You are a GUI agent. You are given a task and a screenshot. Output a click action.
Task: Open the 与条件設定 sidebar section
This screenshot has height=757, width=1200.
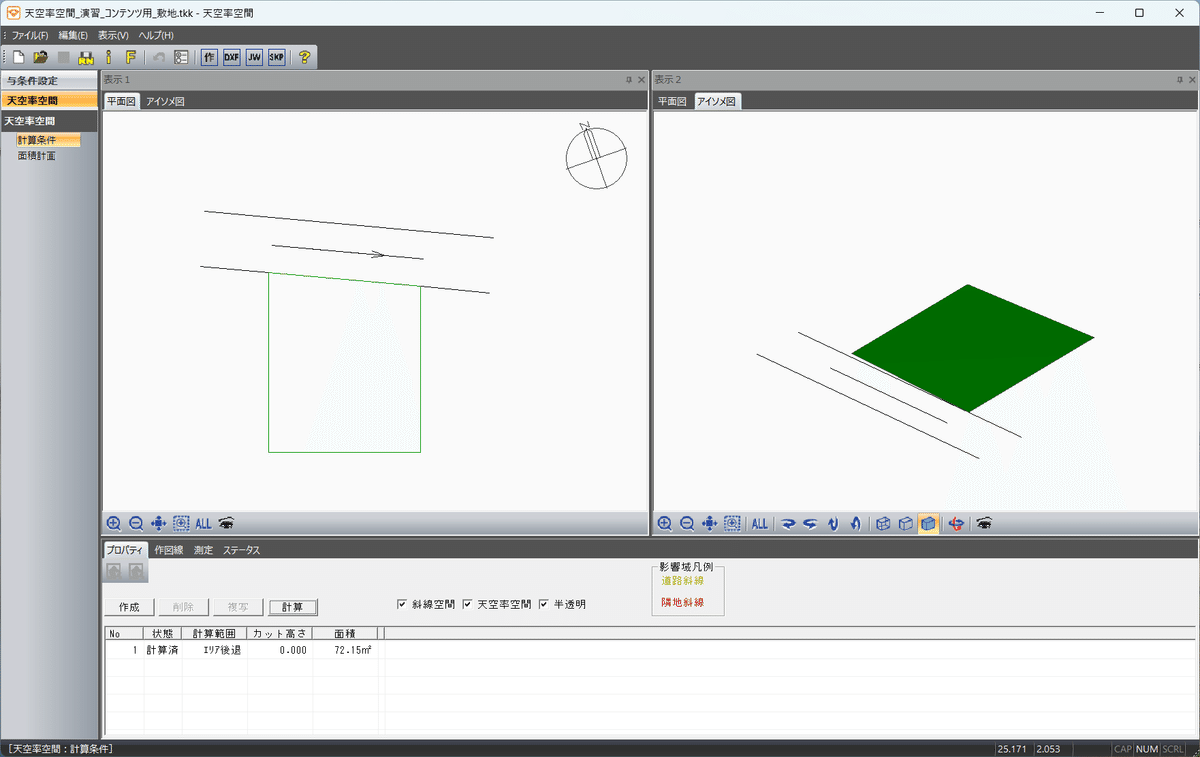[49, 80]
